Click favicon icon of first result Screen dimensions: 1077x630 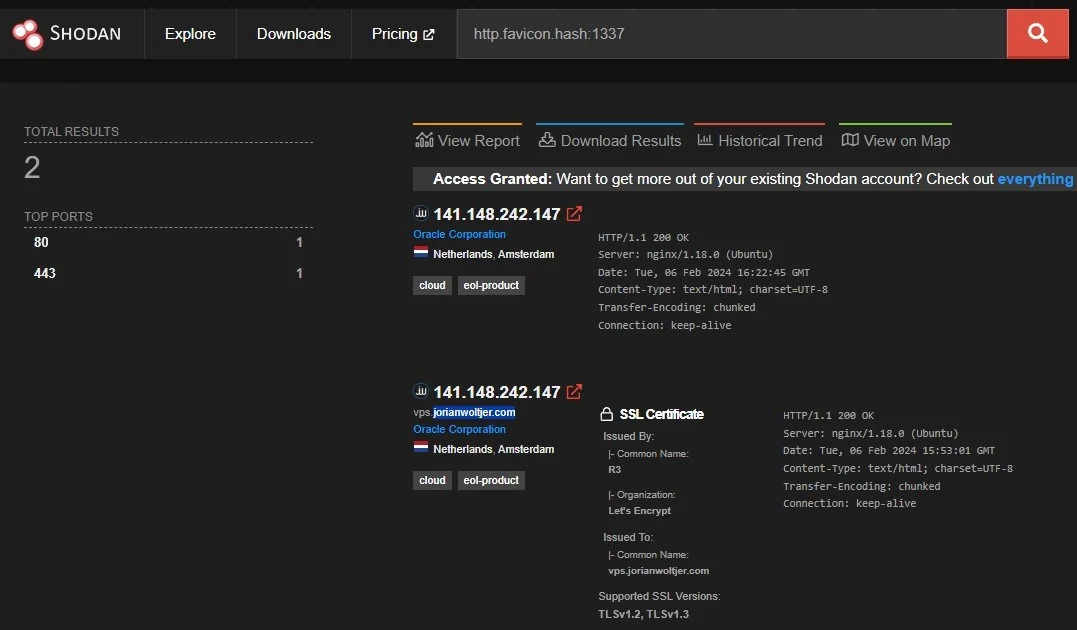[420, 213]
